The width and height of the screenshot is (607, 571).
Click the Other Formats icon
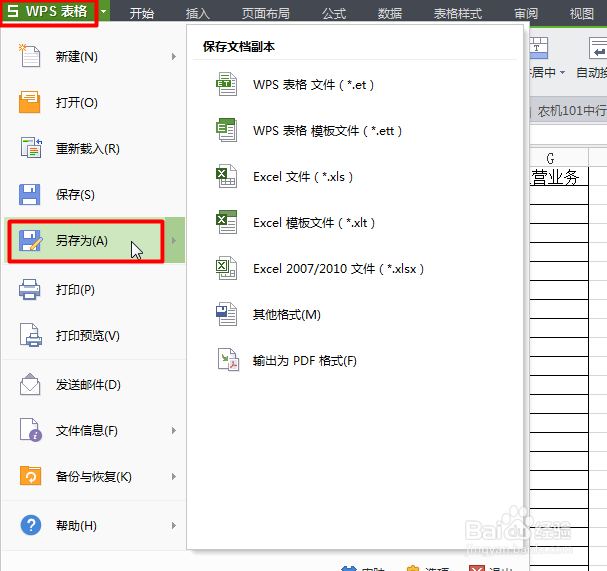pos(226,314)
